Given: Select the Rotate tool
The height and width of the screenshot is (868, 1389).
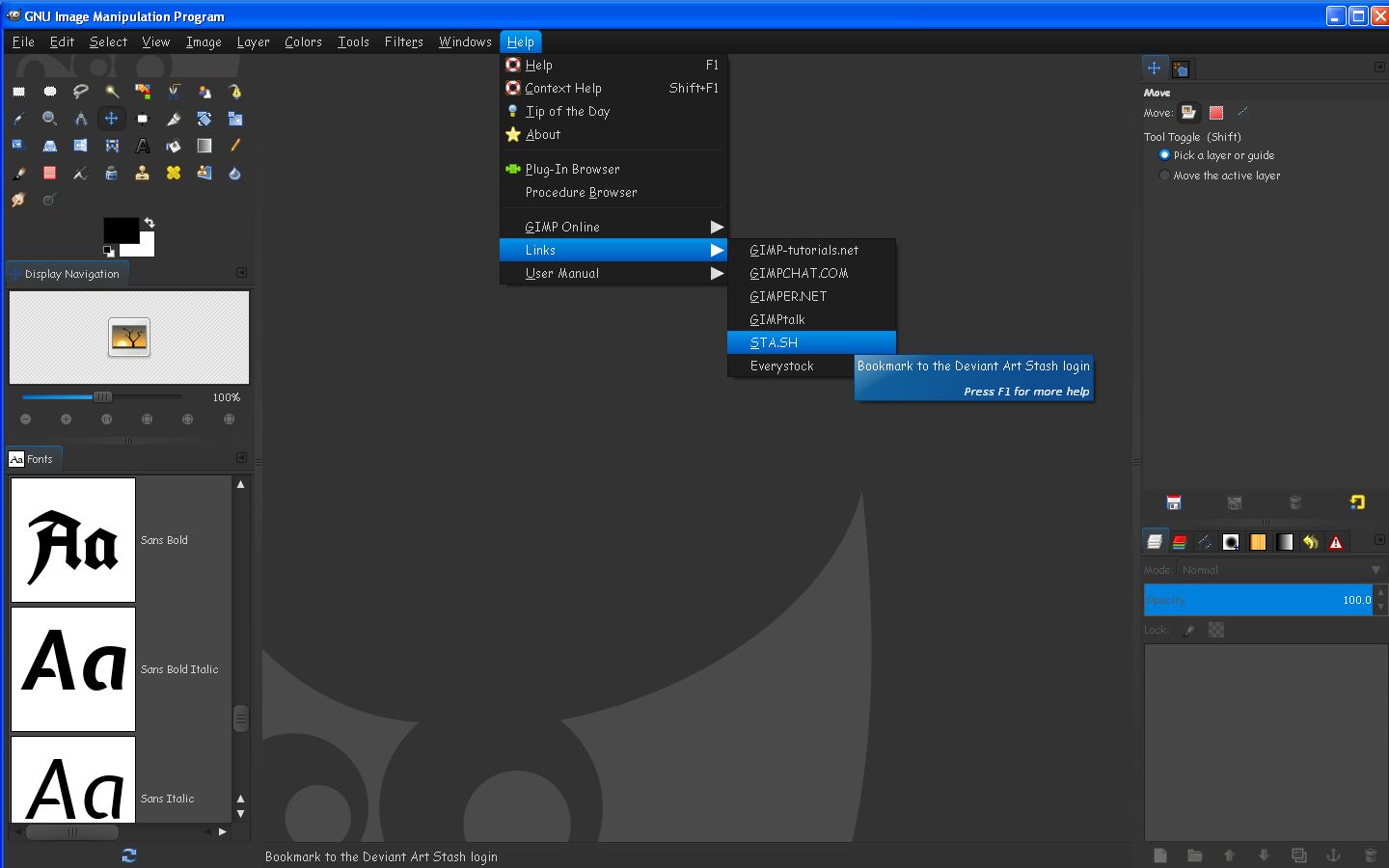Looking at the screenshot, I should 204,119.
